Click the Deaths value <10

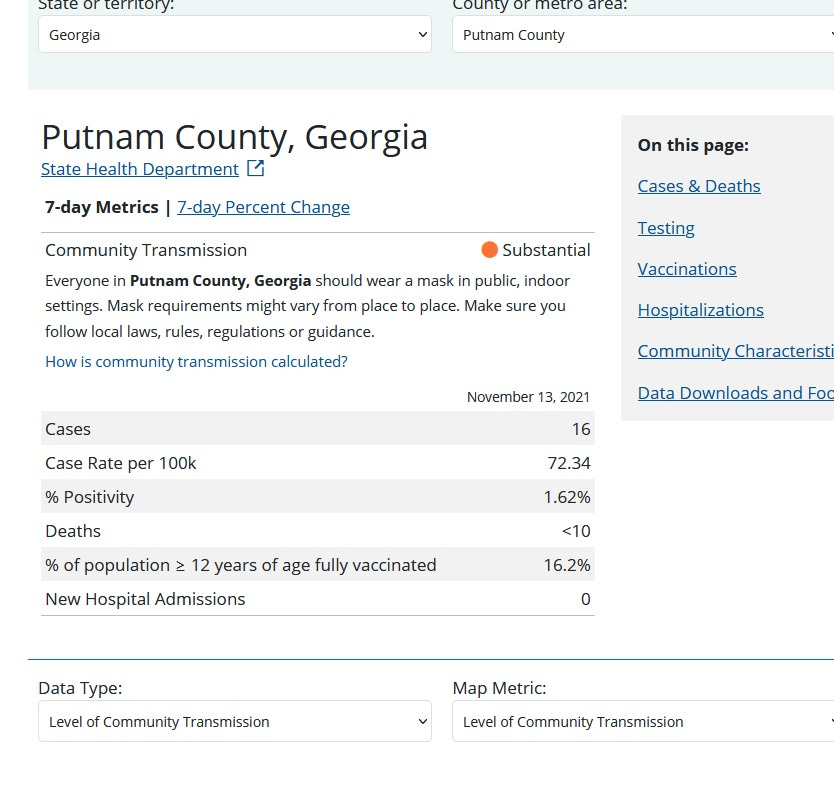pyautogui.click(x=576, y=531)
